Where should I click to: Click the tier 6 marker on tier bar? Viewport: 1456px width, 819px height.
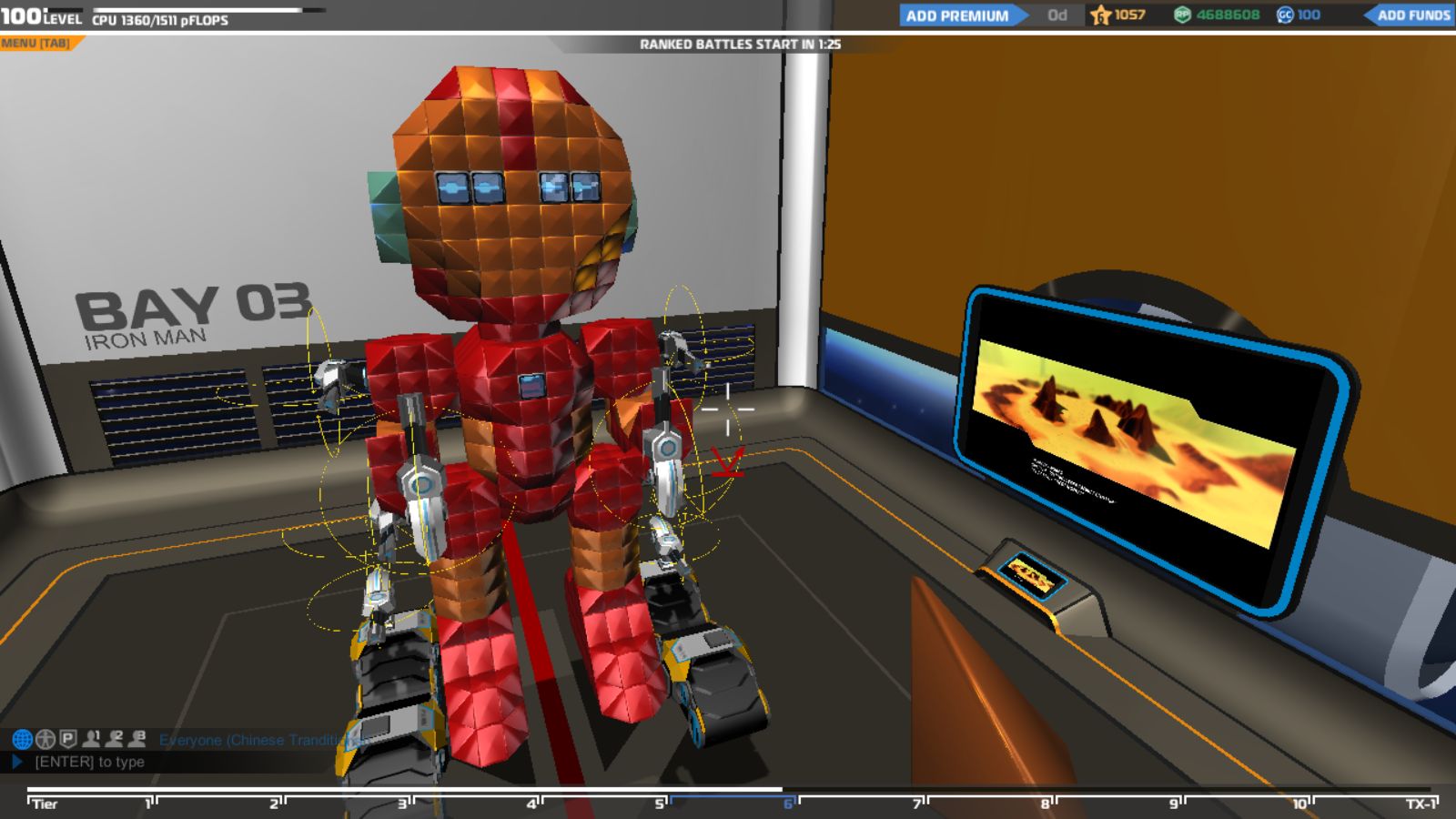pos(788,804)
